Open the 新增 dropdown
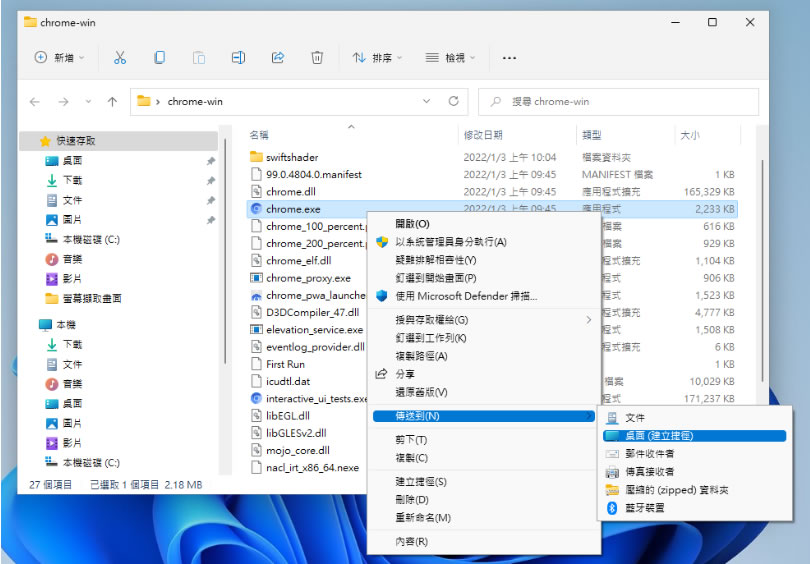810x564 pixels. [59, 57]
